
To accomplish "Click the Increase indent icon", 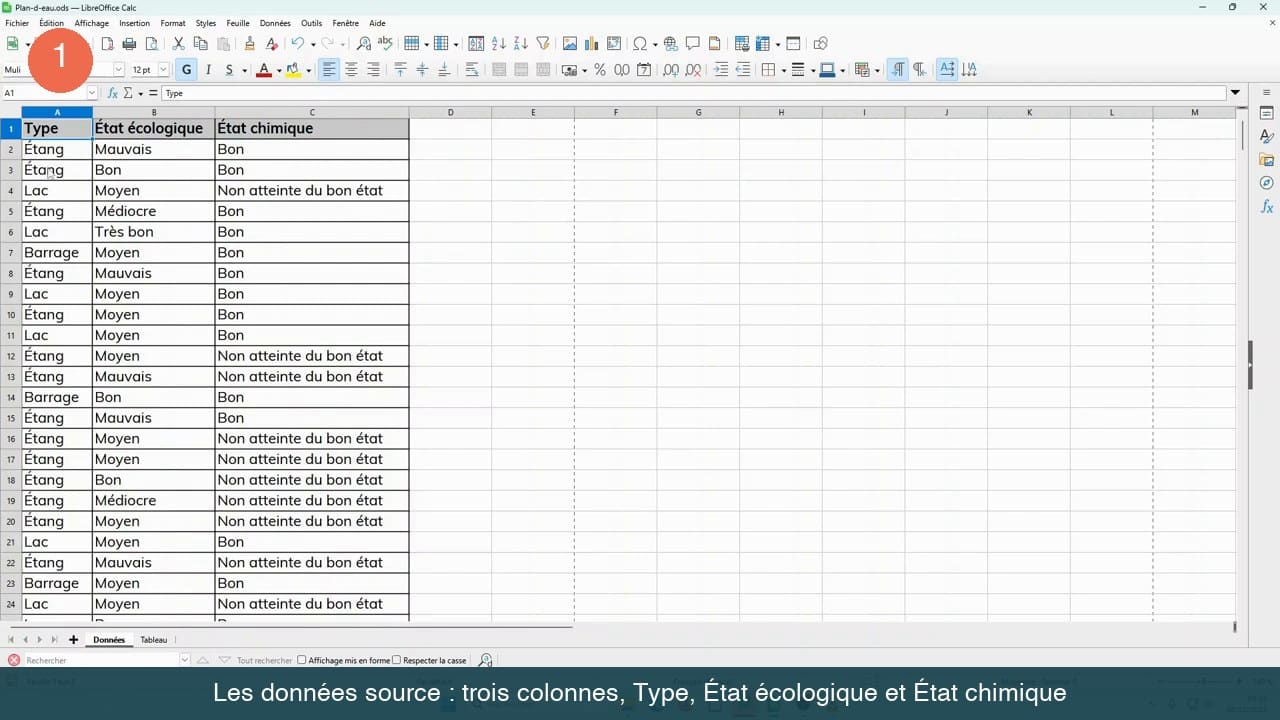I will [721, 70].
